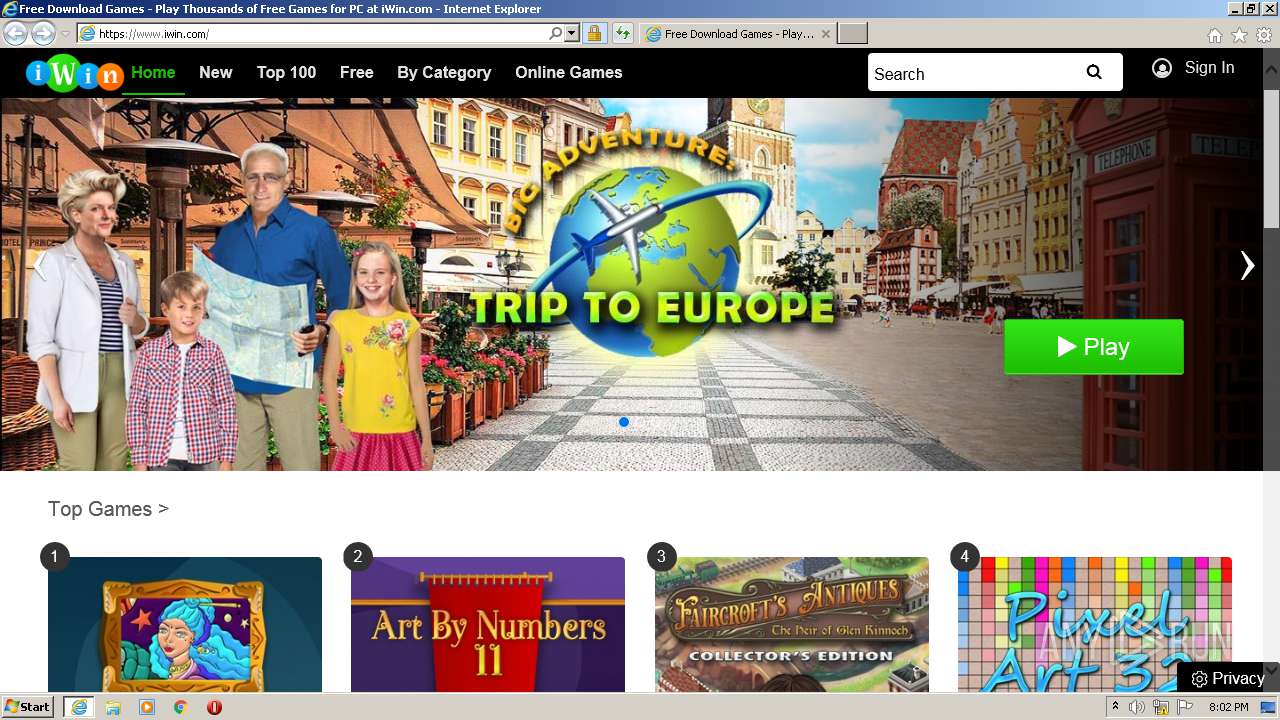Go forward with the browser forward arrow
This screenshot has height=720, width=1280.
[43, 33]
